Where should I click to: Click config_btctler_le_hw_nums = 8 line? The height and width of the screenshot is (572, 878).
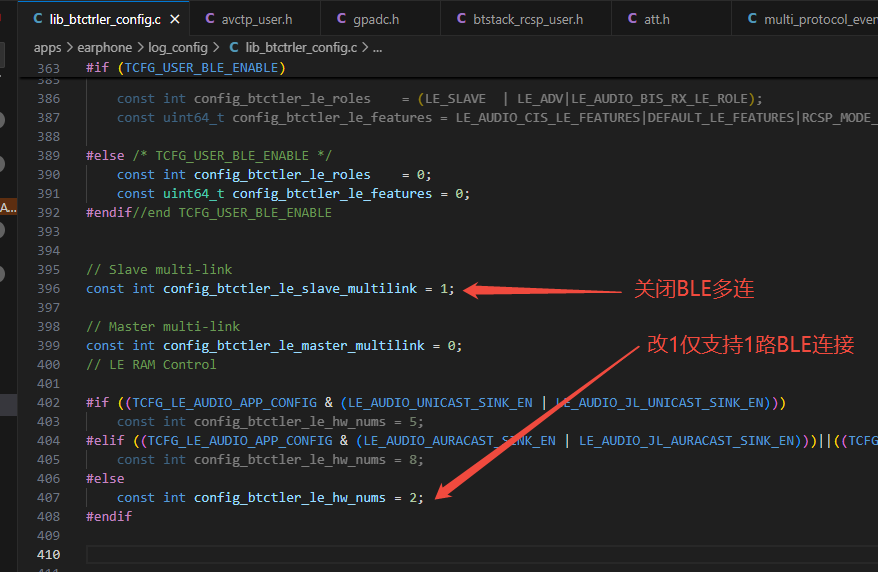270,460
